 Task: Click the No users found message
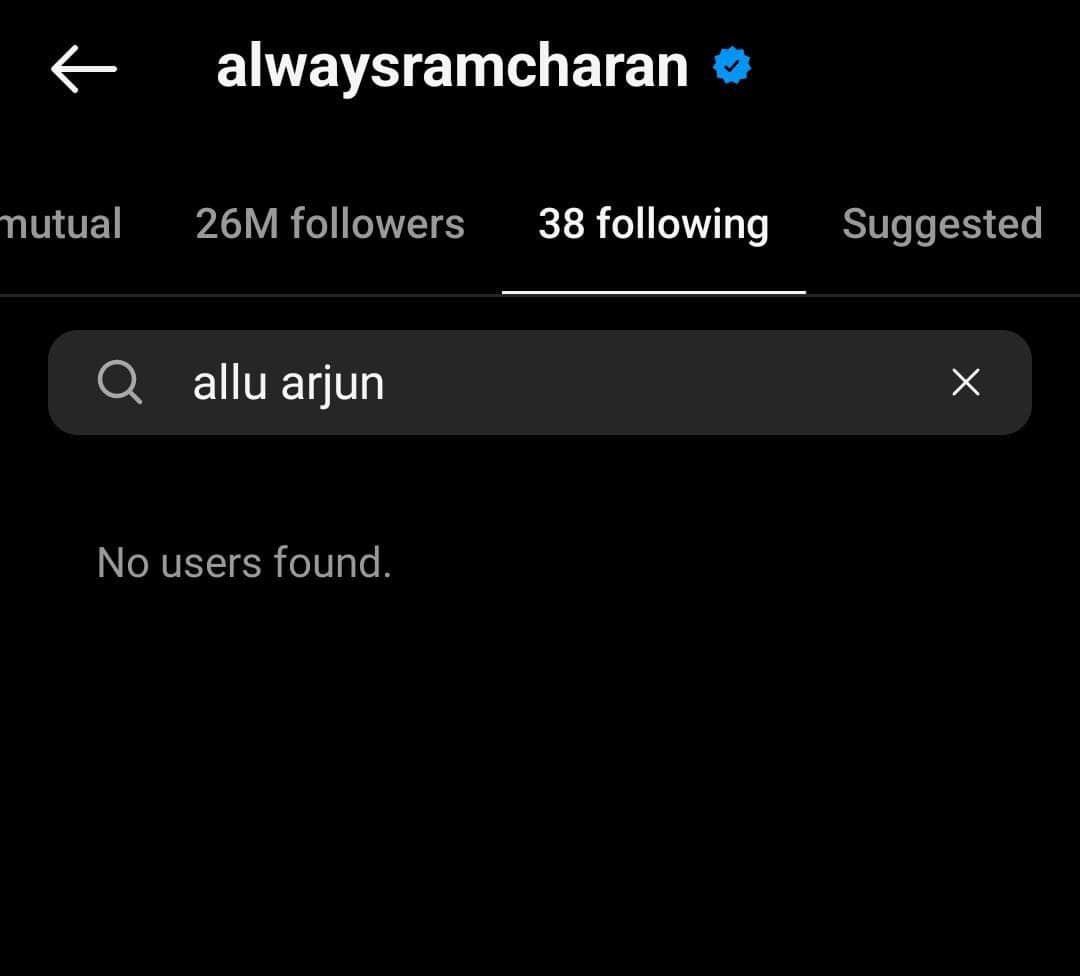pos(244,563)
